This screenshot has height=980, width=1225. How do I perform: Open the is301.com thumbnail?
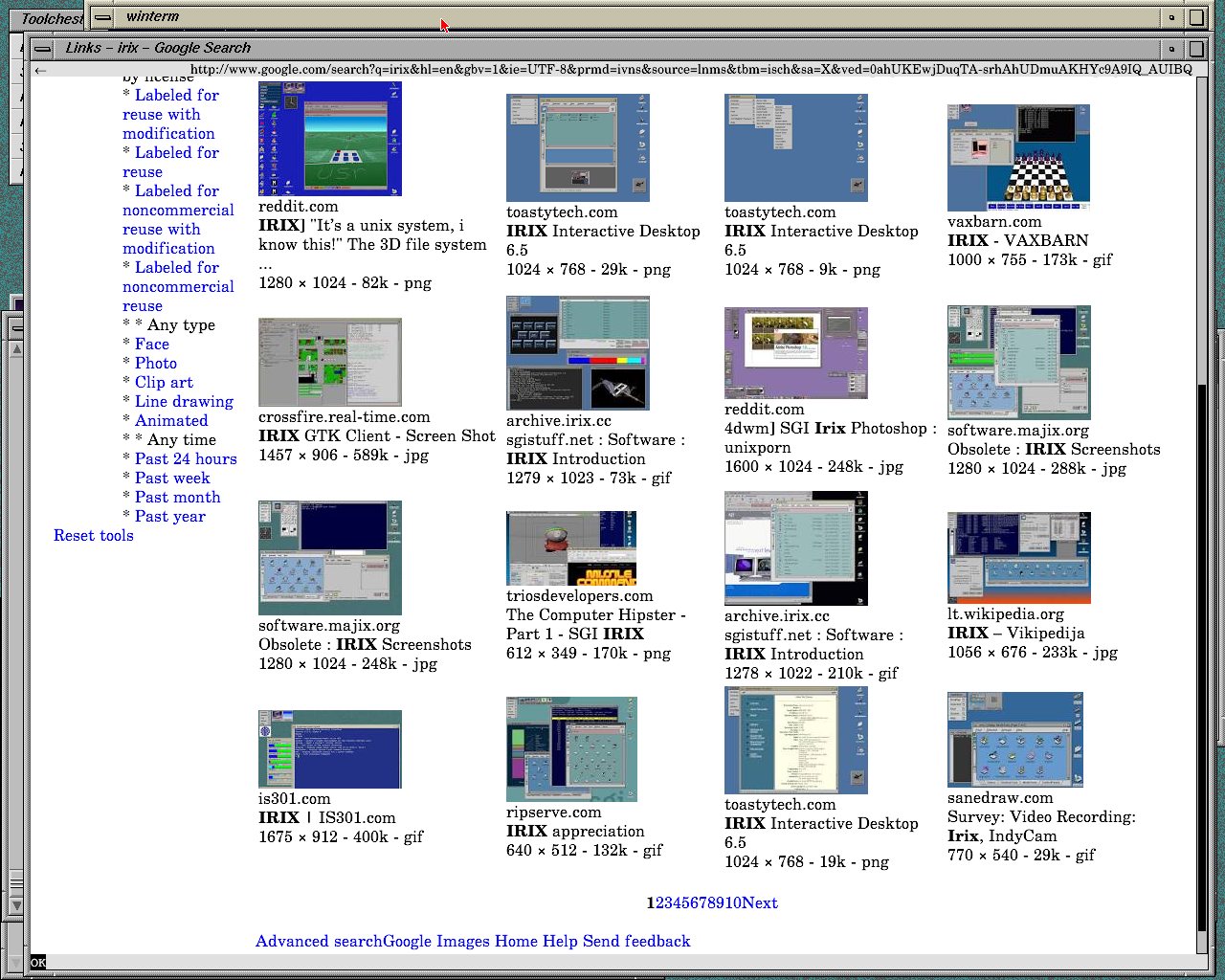[329, 749]
